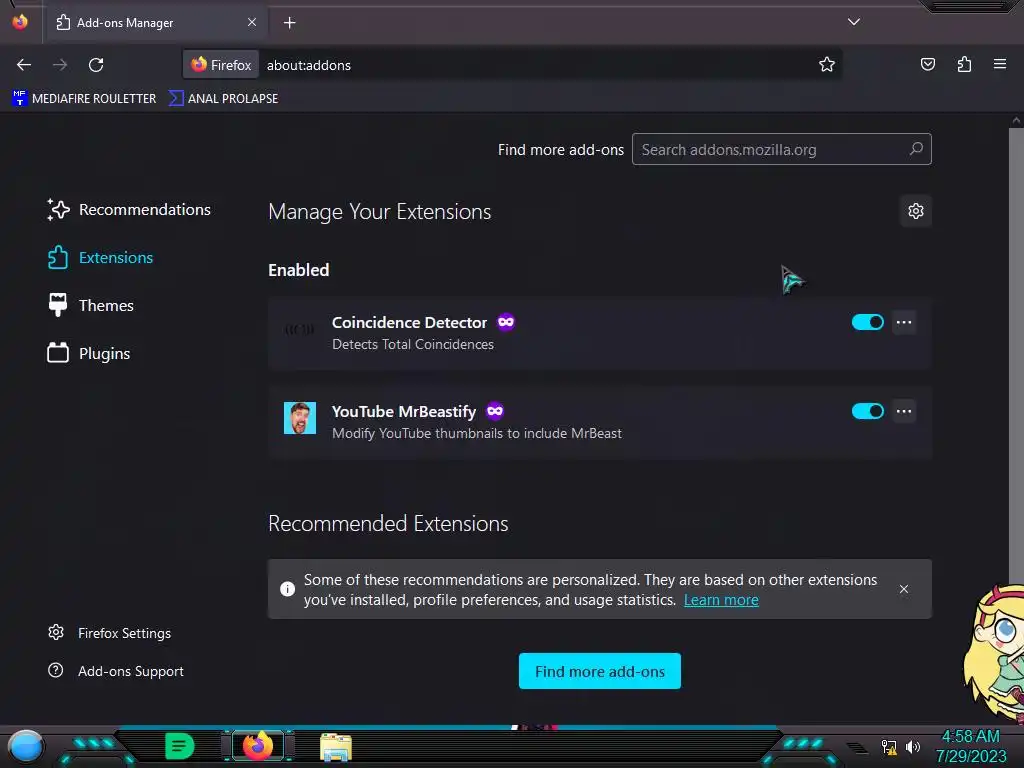This screenshot has height=768, width=1024.
Task: Open the Firefox hamburger application menu
Action: click(1000, 64)
